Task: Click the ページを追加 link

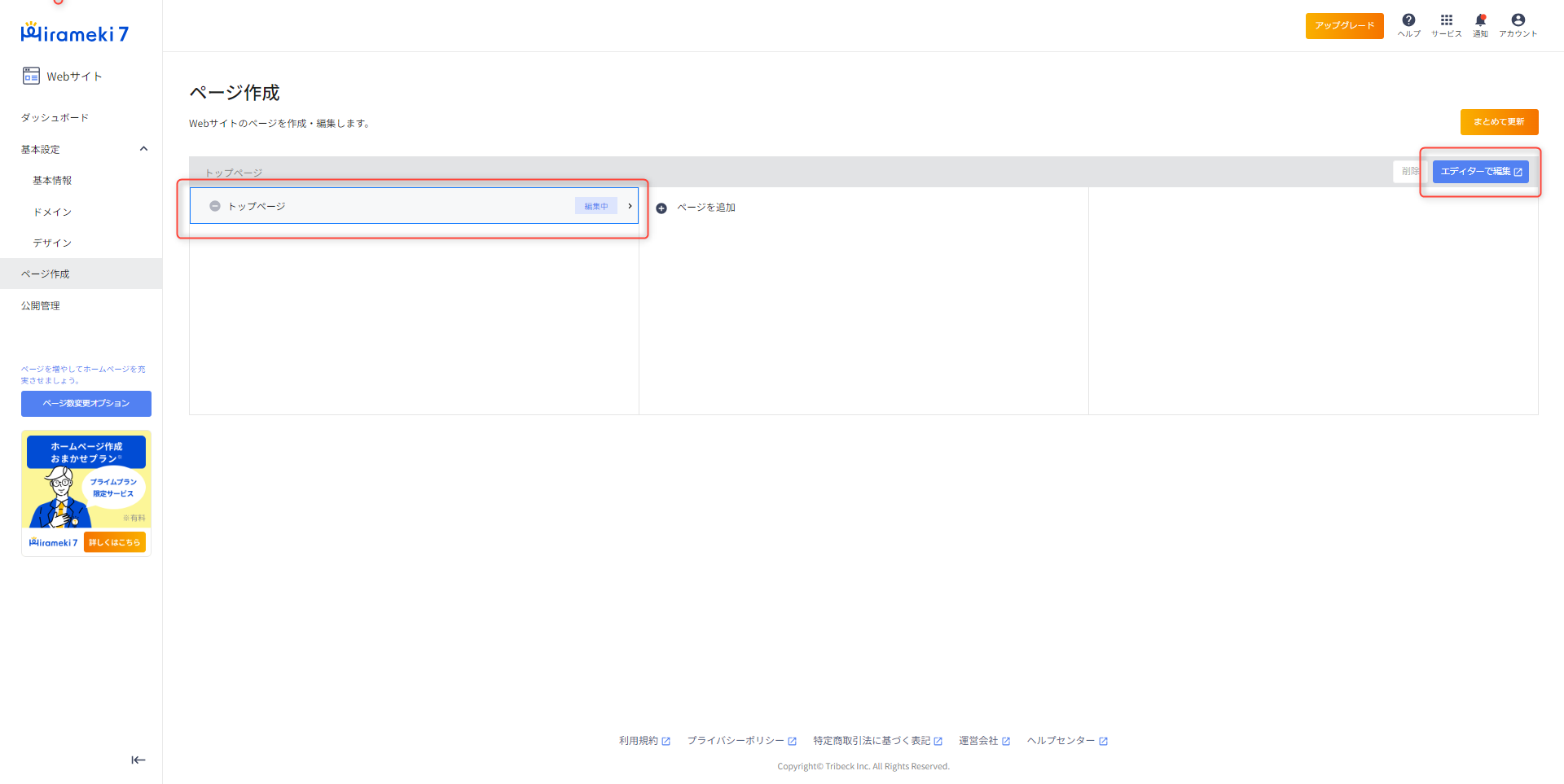Action: click(x=706, y=208)
